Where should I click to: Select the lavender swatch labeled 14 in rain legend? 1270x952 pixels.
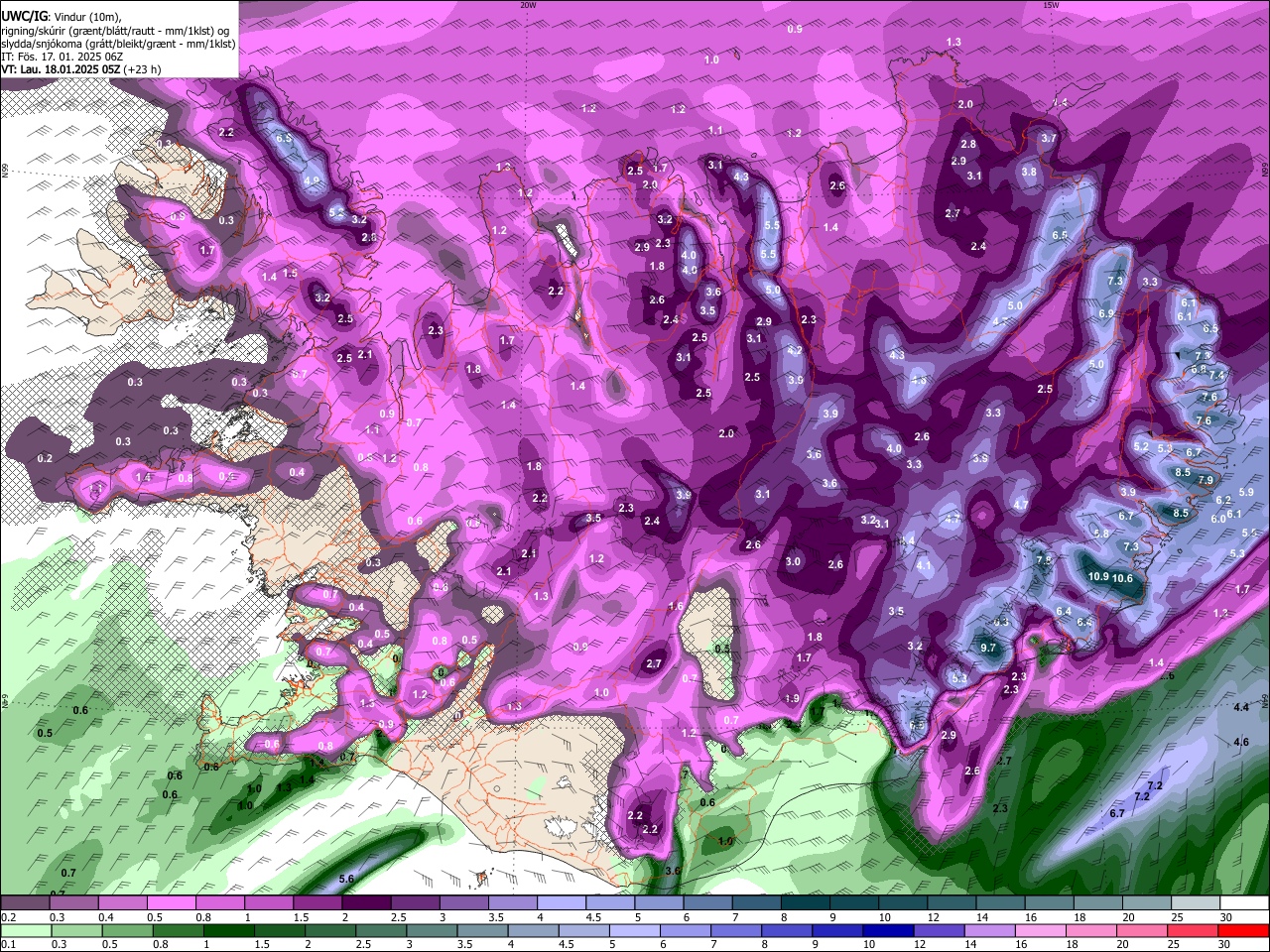[990, 931]
